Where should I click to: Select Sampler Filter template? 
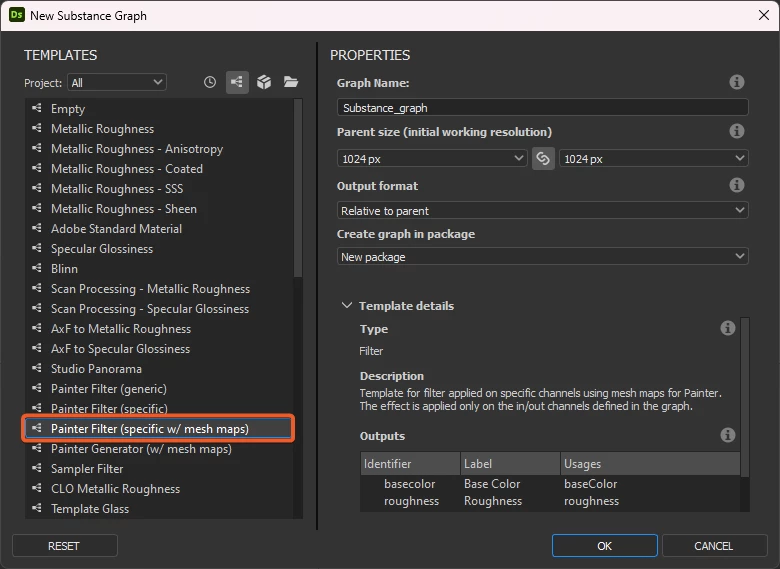pyautogui.click(x=159, y=469)
